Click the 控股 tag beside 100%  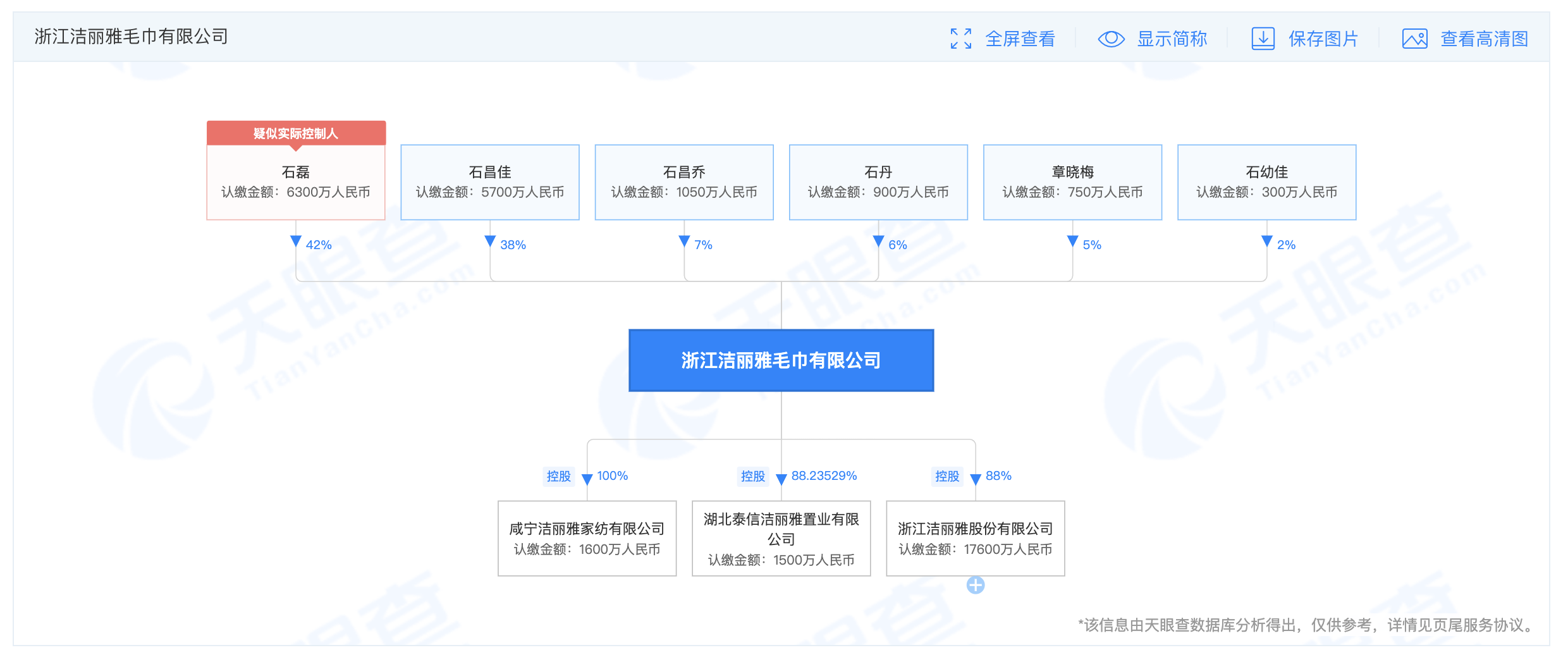pos(559,476)
